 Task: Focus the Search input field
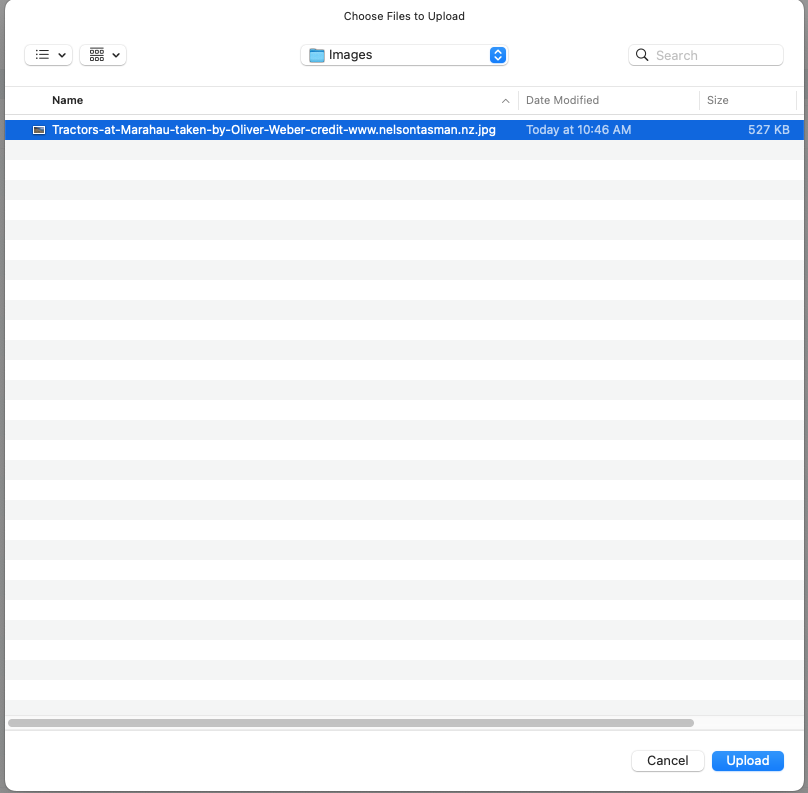[706, 55]
